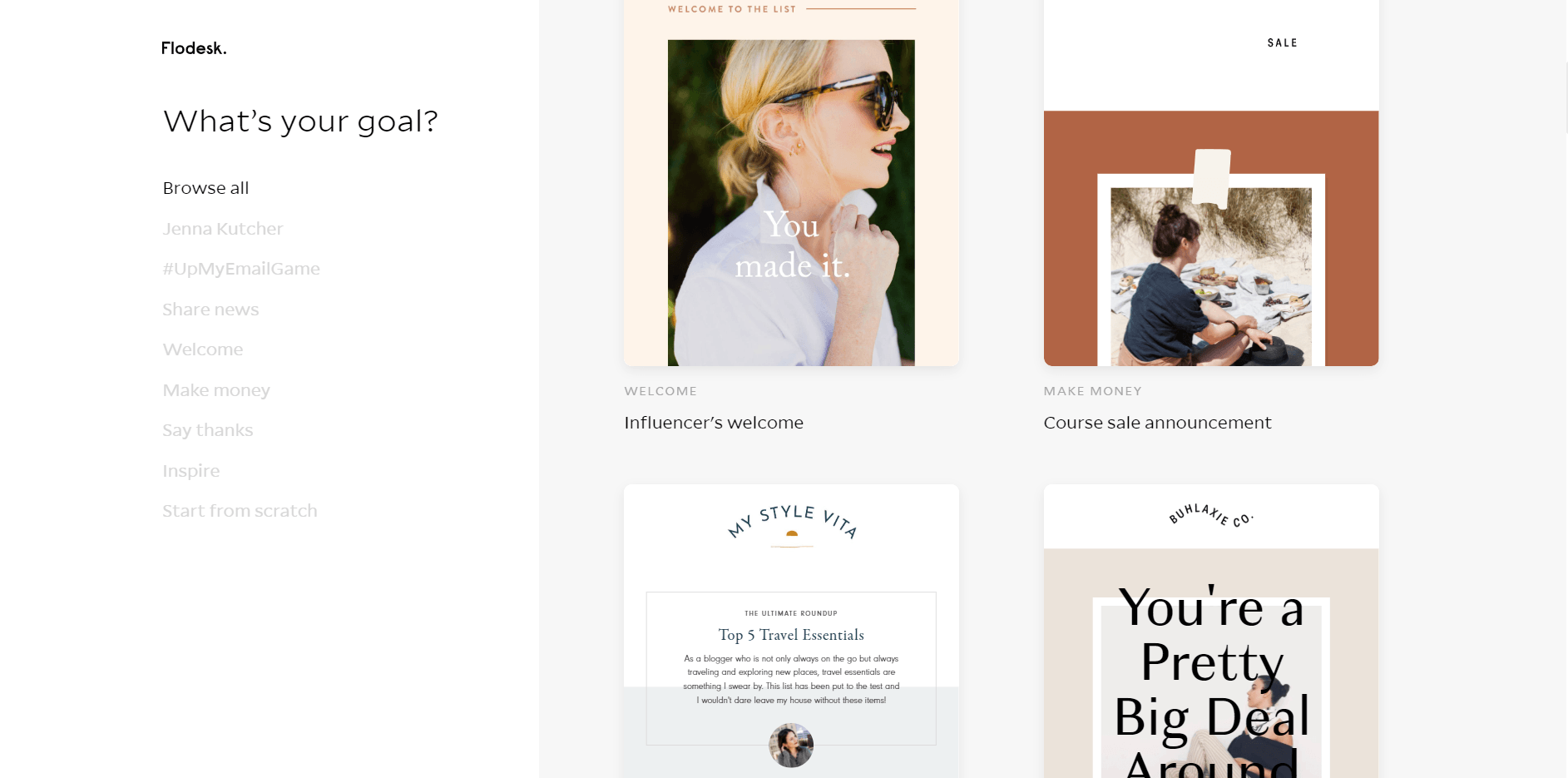Select the Browse all category

[205, 188]
